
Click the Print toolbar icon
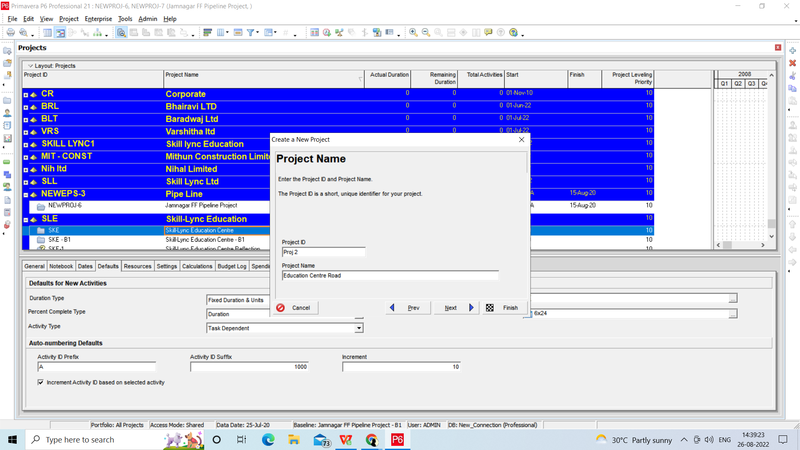10,33
